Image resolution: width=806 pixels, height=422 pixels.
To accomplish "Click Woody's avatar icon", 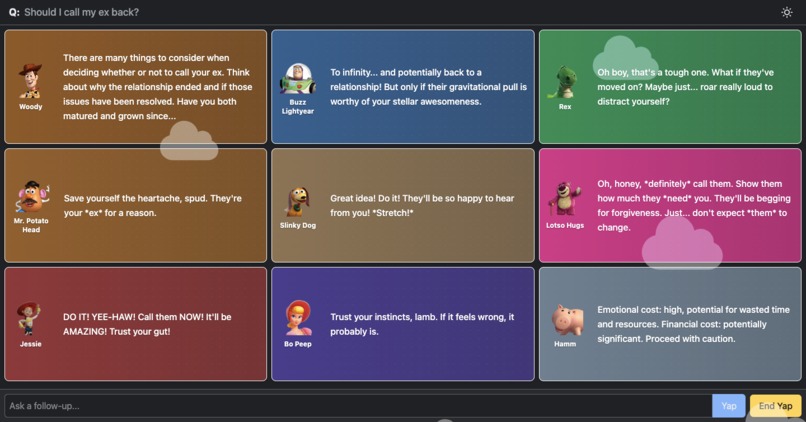I will 31,81.
